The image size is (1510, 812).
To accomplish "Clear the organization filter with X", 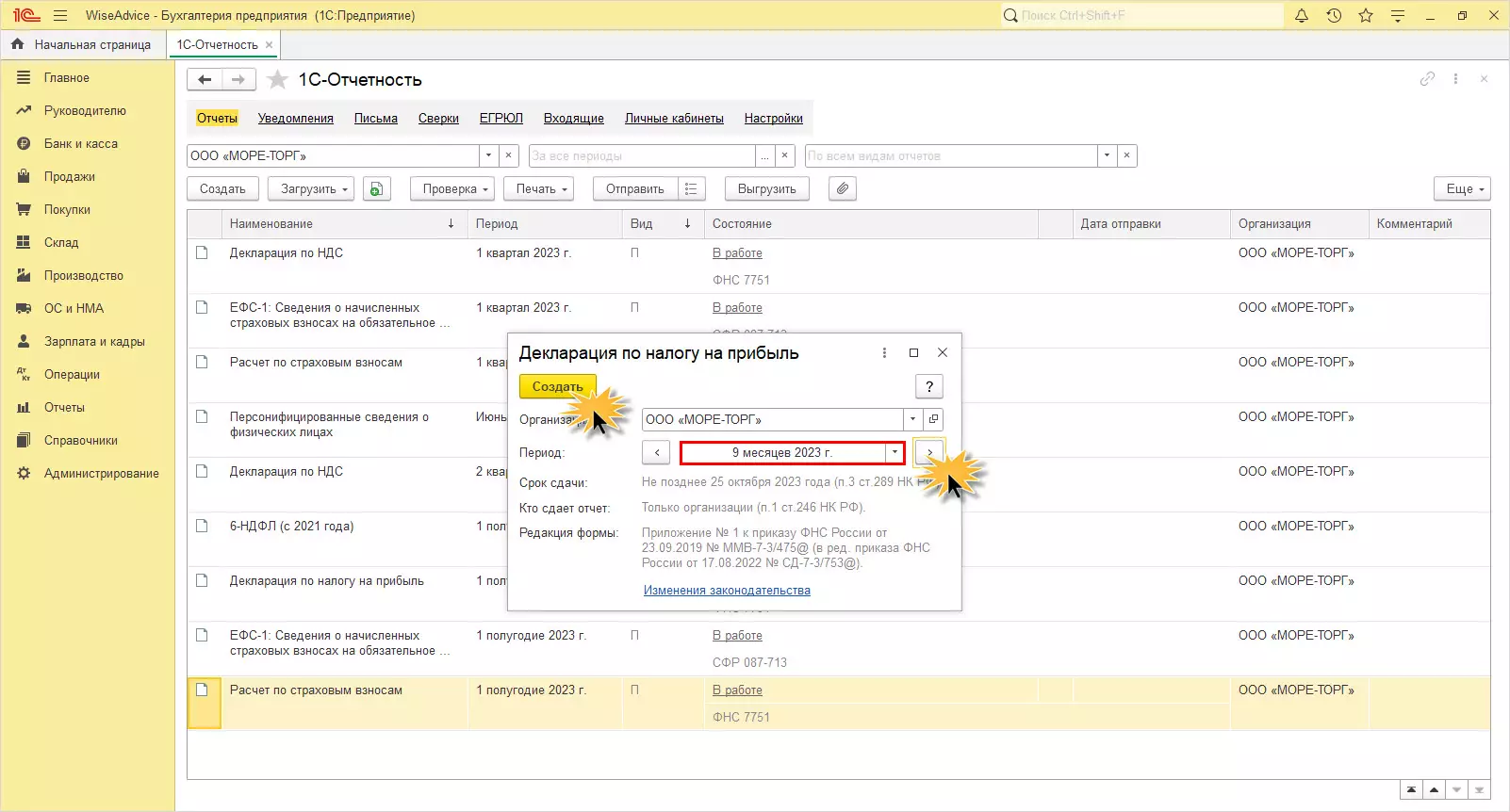I will click(508, 155).
